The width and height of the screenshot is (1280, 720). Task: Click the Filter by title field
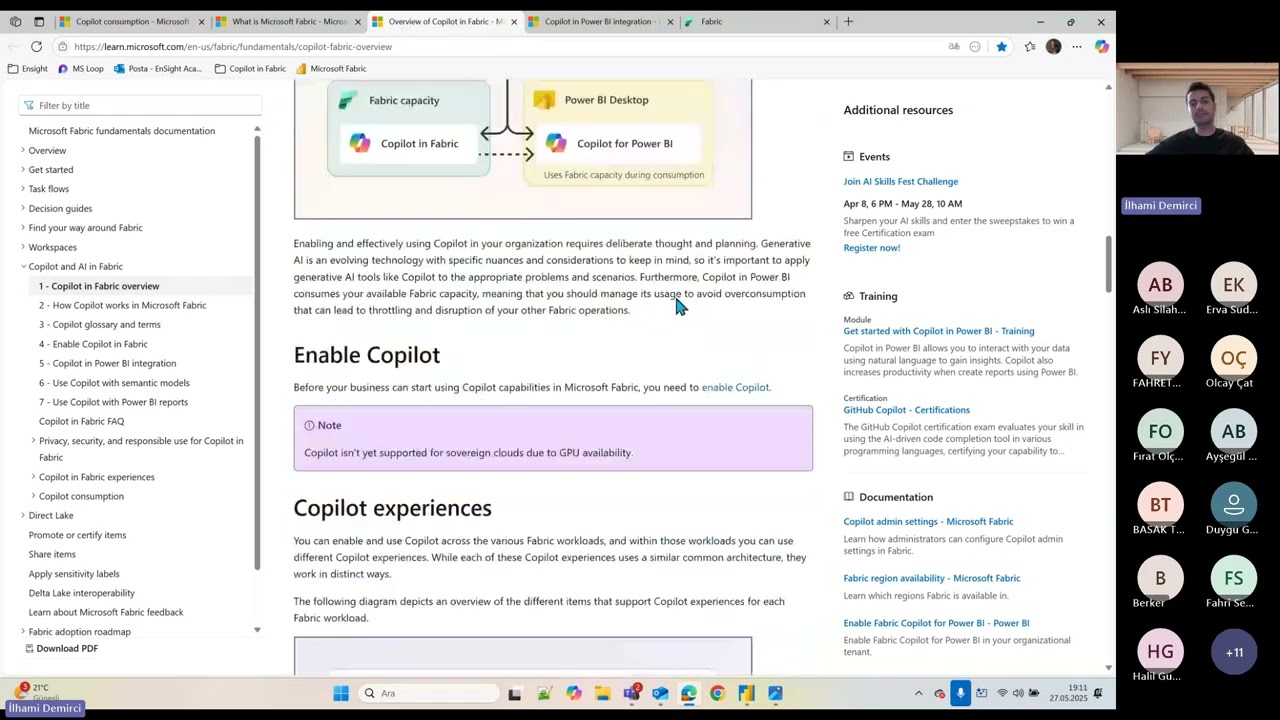point(140,105)
